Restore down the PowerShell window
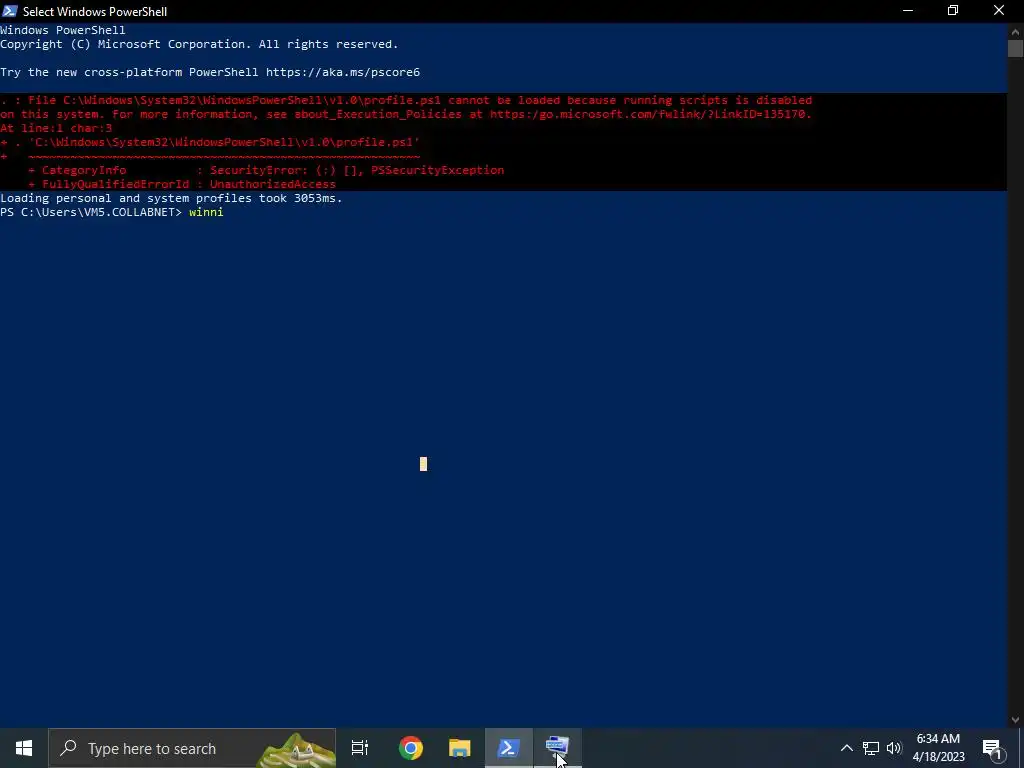 953,11
